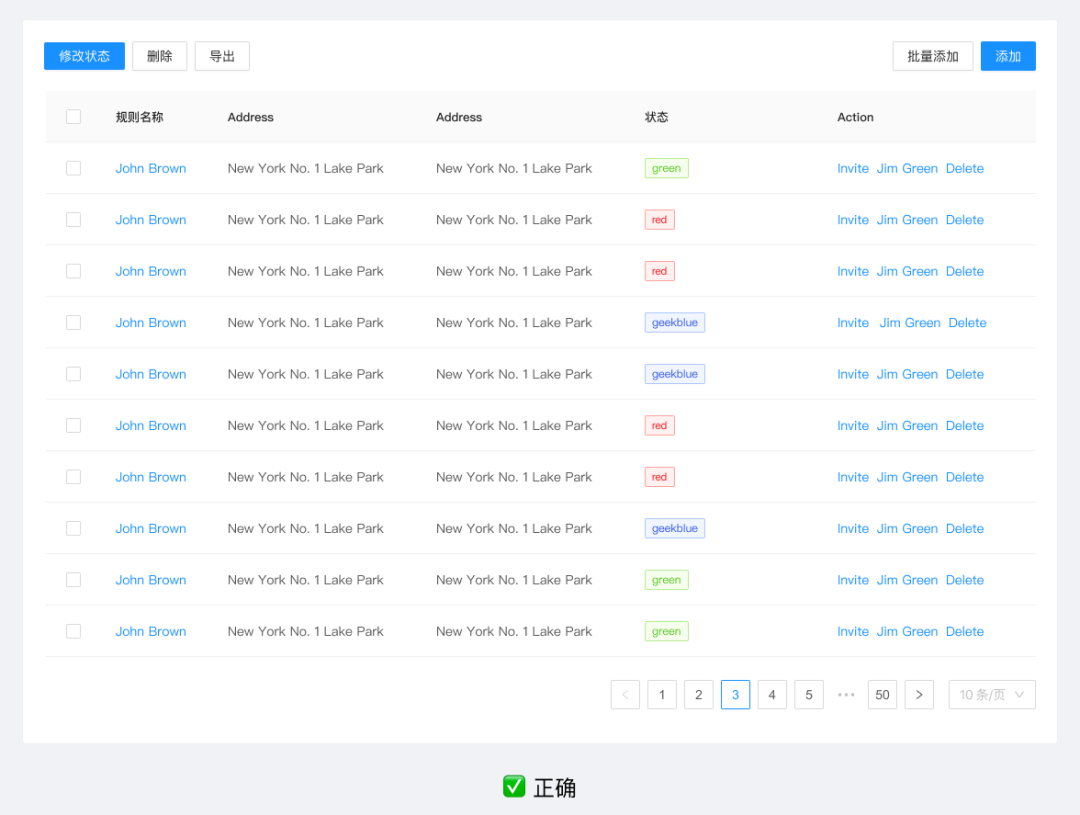
Task: Jump to page 50 in pagination
Action: pos(882,695)
